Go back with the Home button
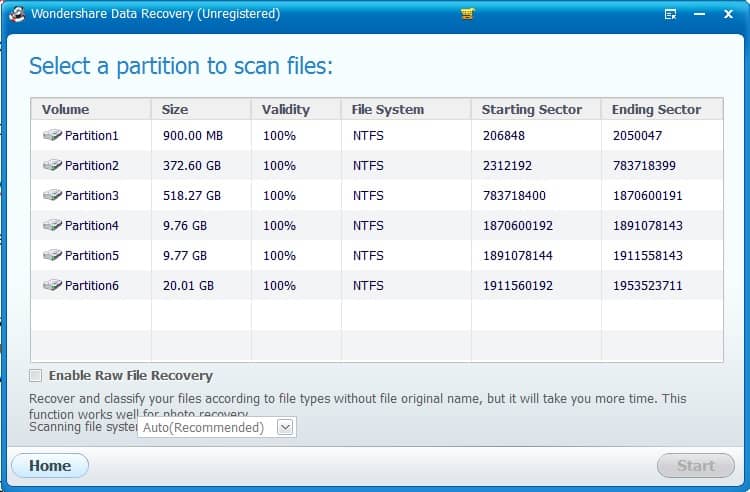This screenshot has width=750, height=492. [x=50, y=466]
